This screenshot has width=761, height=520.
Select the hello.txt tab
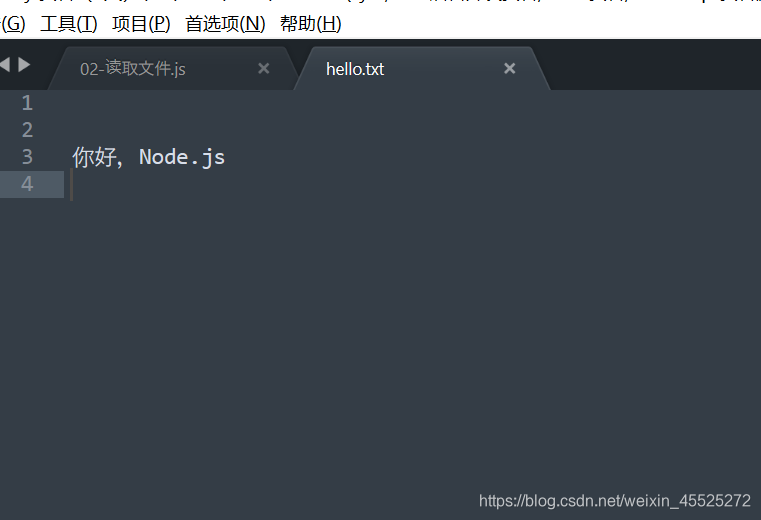355,69
